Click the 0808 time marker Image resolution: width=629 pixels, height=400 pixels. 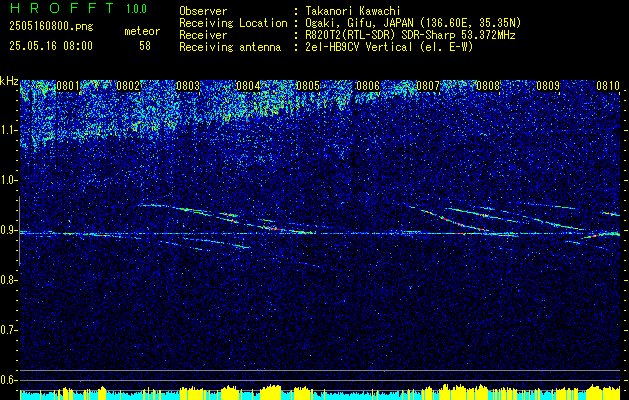488,86
